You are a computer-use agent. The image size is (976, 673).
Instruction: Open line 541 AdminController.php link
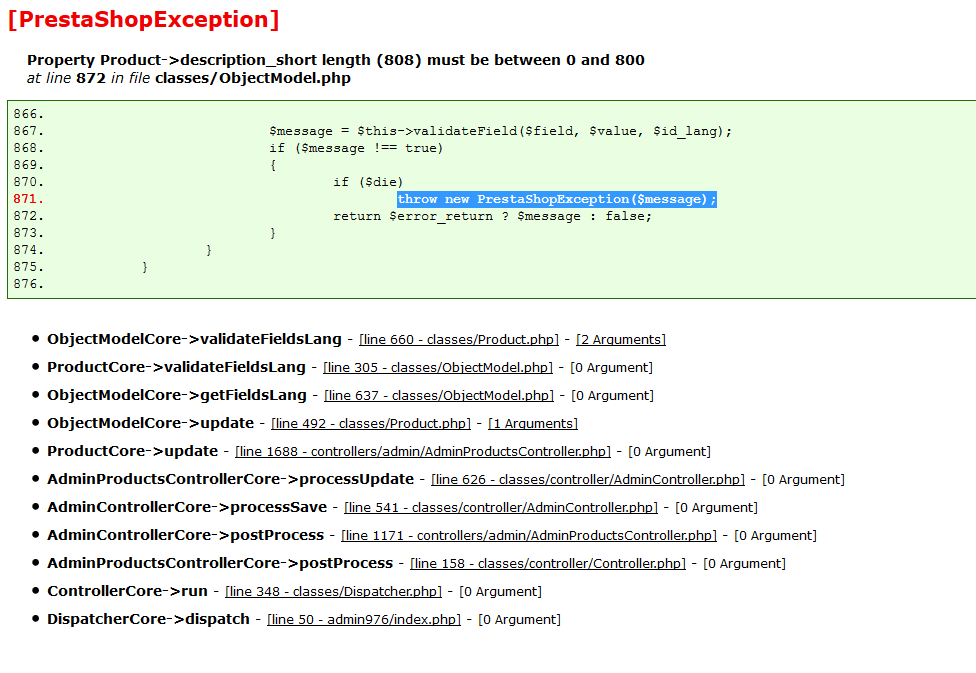coord(501,508)
